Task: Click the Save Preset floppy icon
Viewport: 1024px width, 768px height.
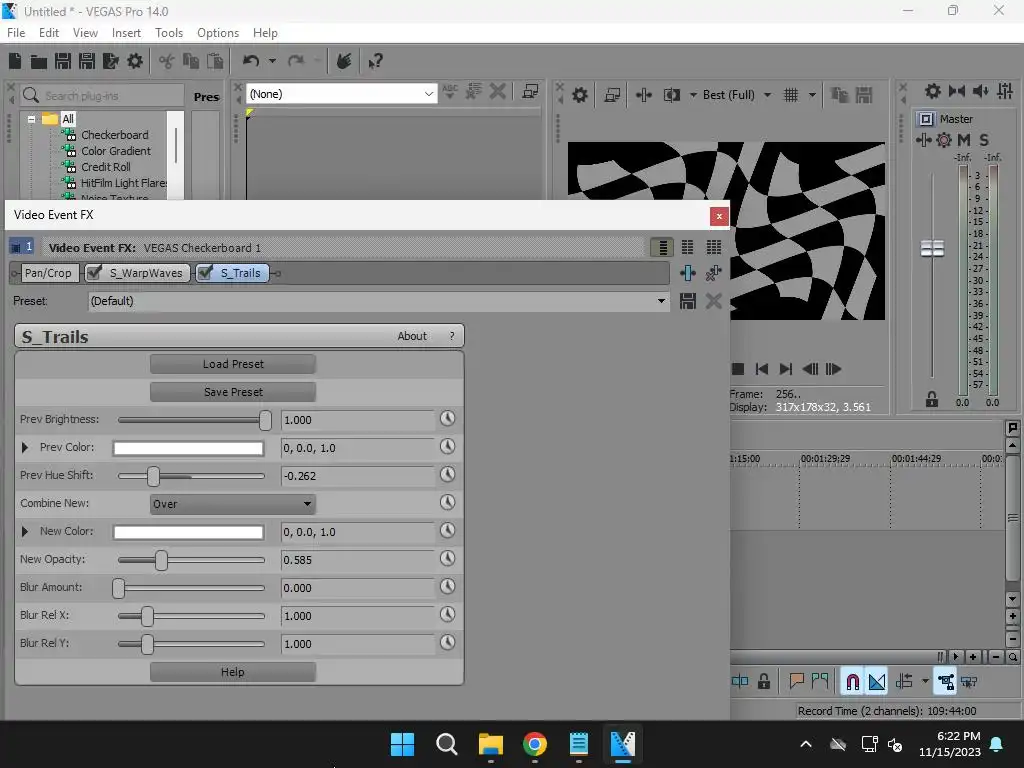Action: 688,301
